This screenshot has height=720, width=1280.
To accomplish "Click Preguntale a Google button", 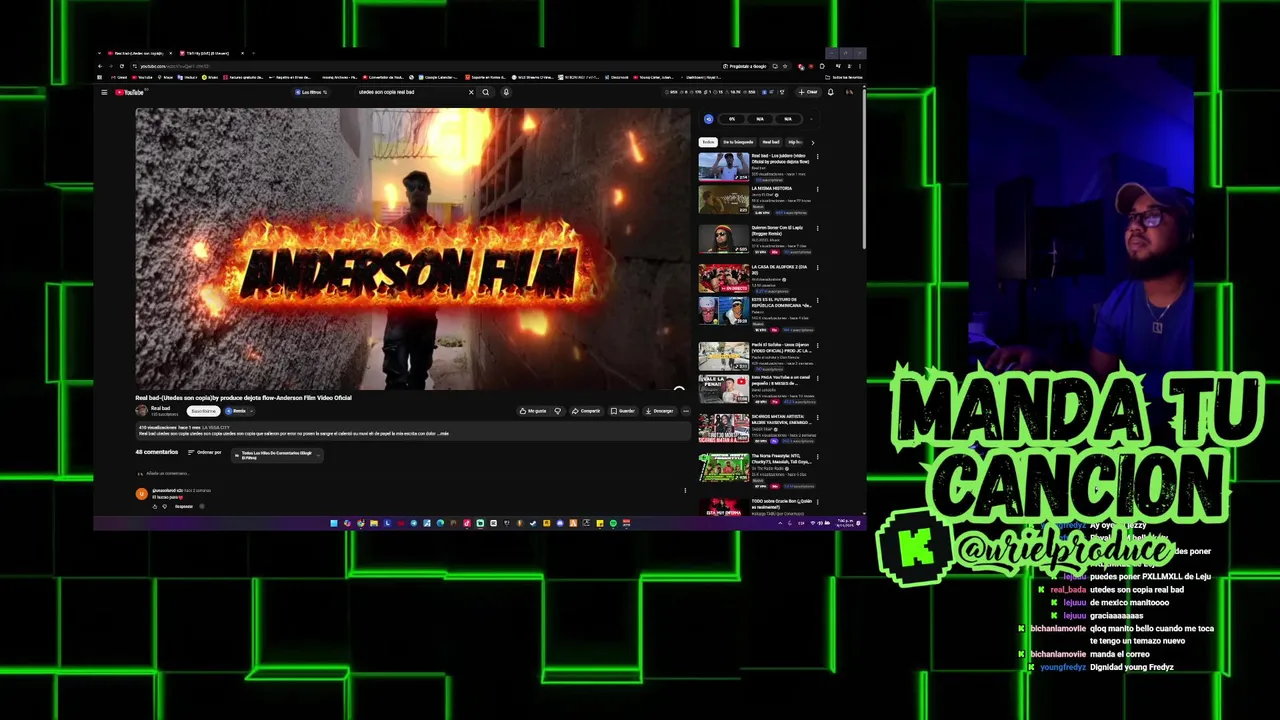I will point(745,66).
